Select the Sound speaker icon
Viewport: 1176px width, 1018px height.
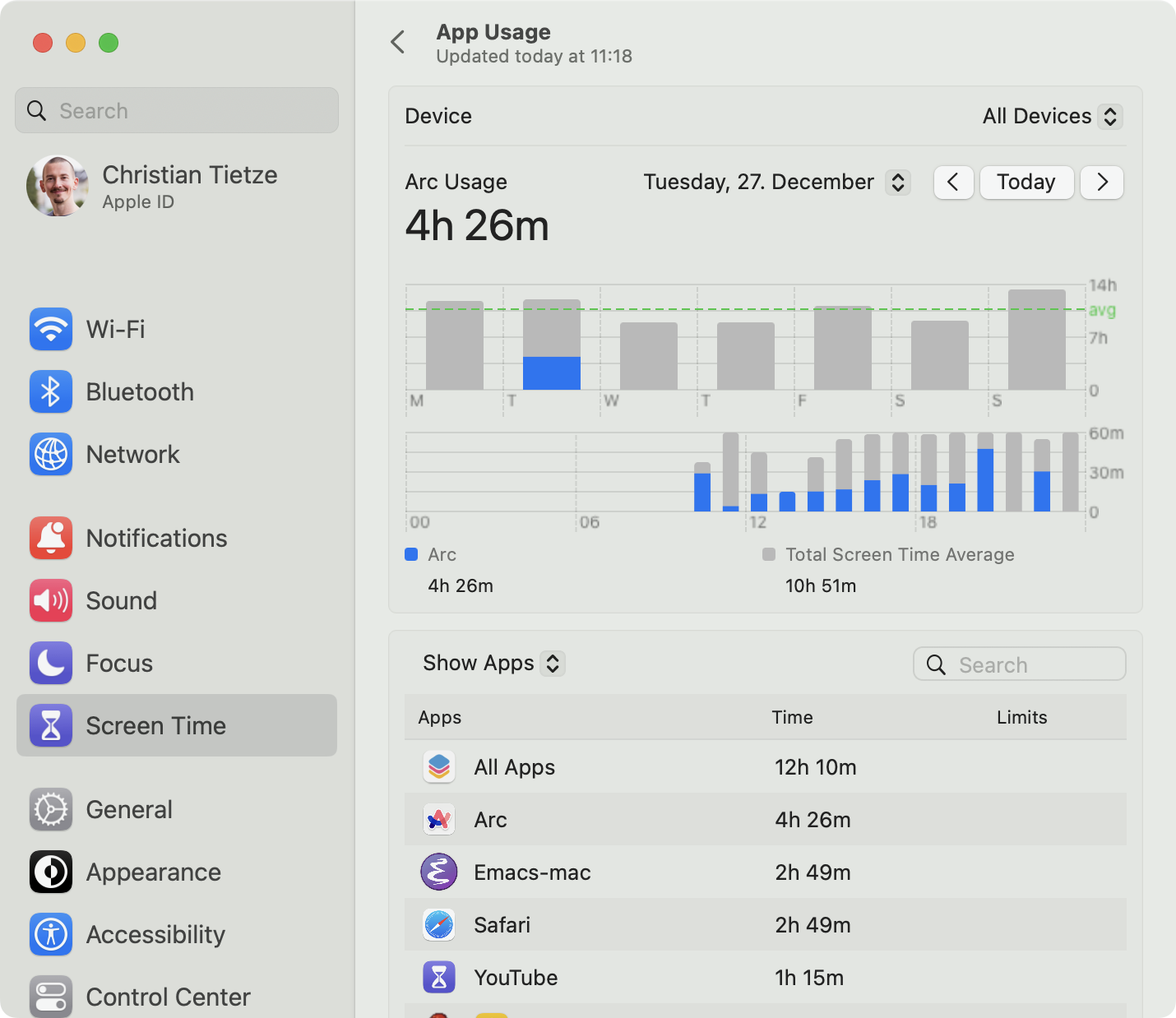pos(50,600)
